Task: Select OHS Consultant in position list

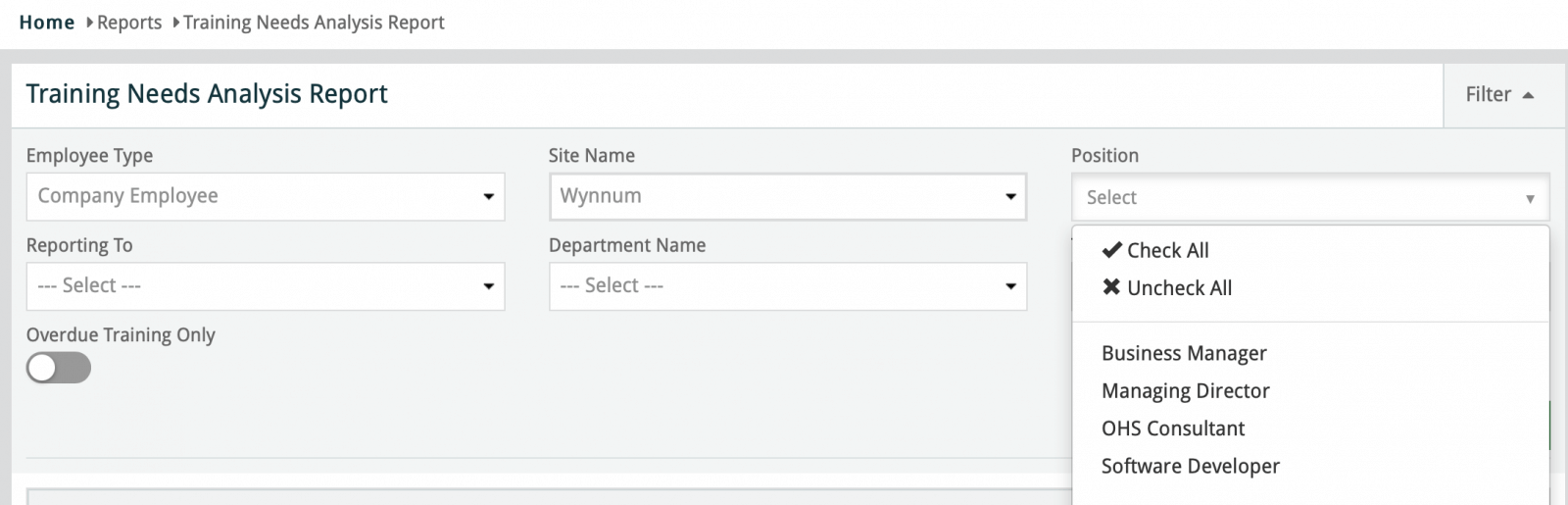Action: coord(1172,429)
